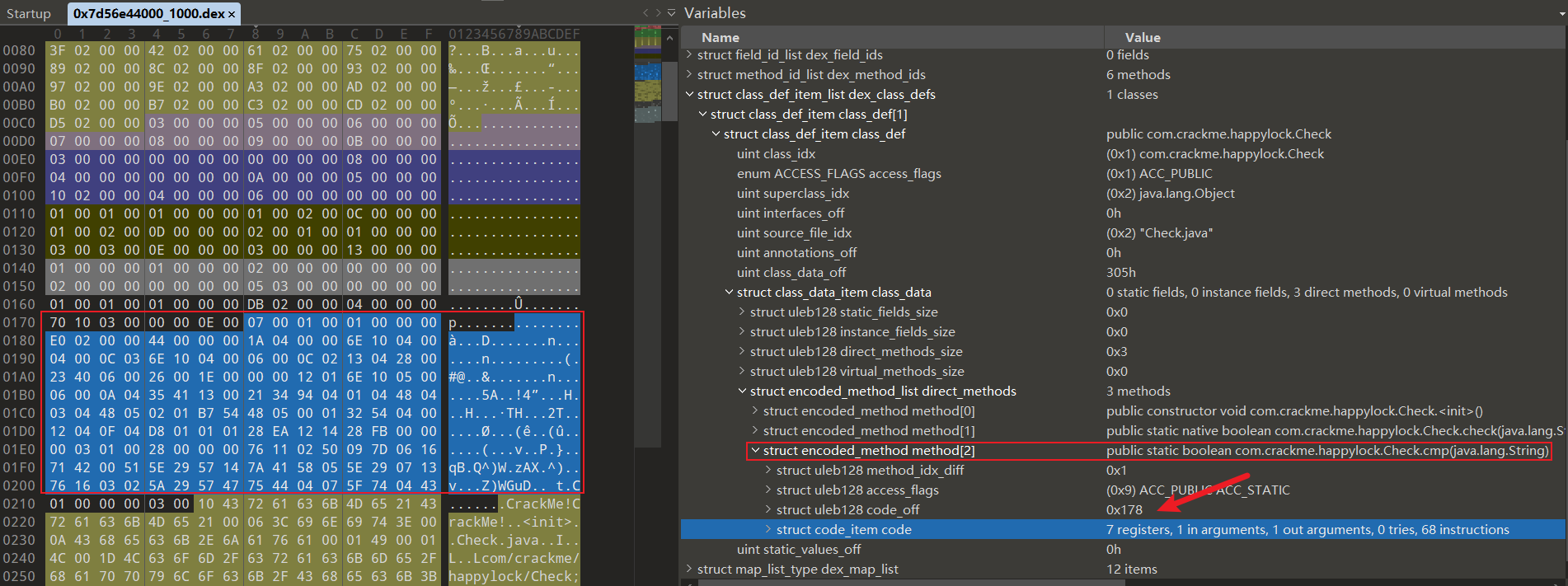Image resolution: width=1568 pixels, height=586 pixels.
Task: Select the uint interfaces_off row
Action: click(x=1123, y=213)
